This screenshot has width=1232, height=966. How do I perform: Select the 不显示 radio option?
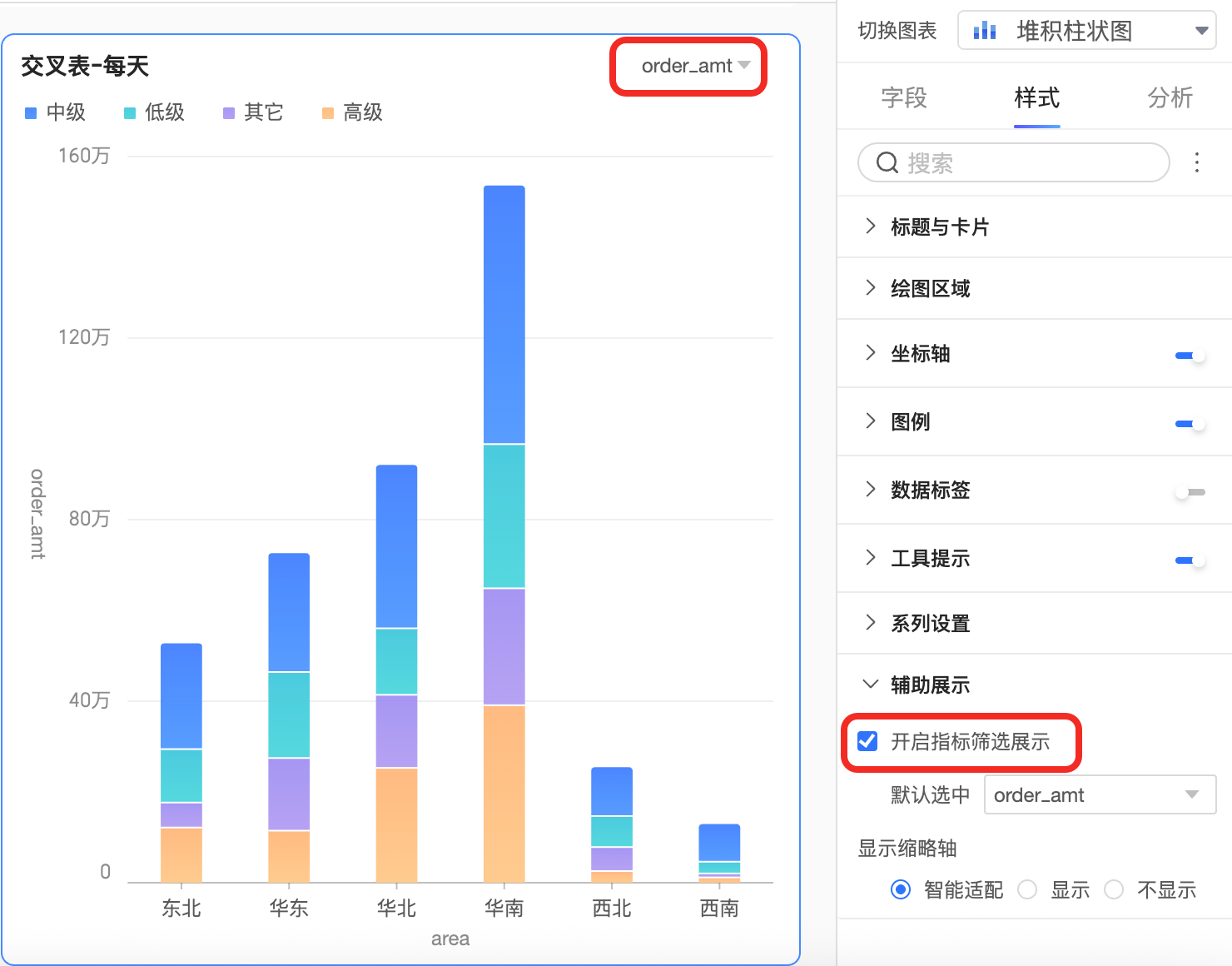[x=1114, y=889]
